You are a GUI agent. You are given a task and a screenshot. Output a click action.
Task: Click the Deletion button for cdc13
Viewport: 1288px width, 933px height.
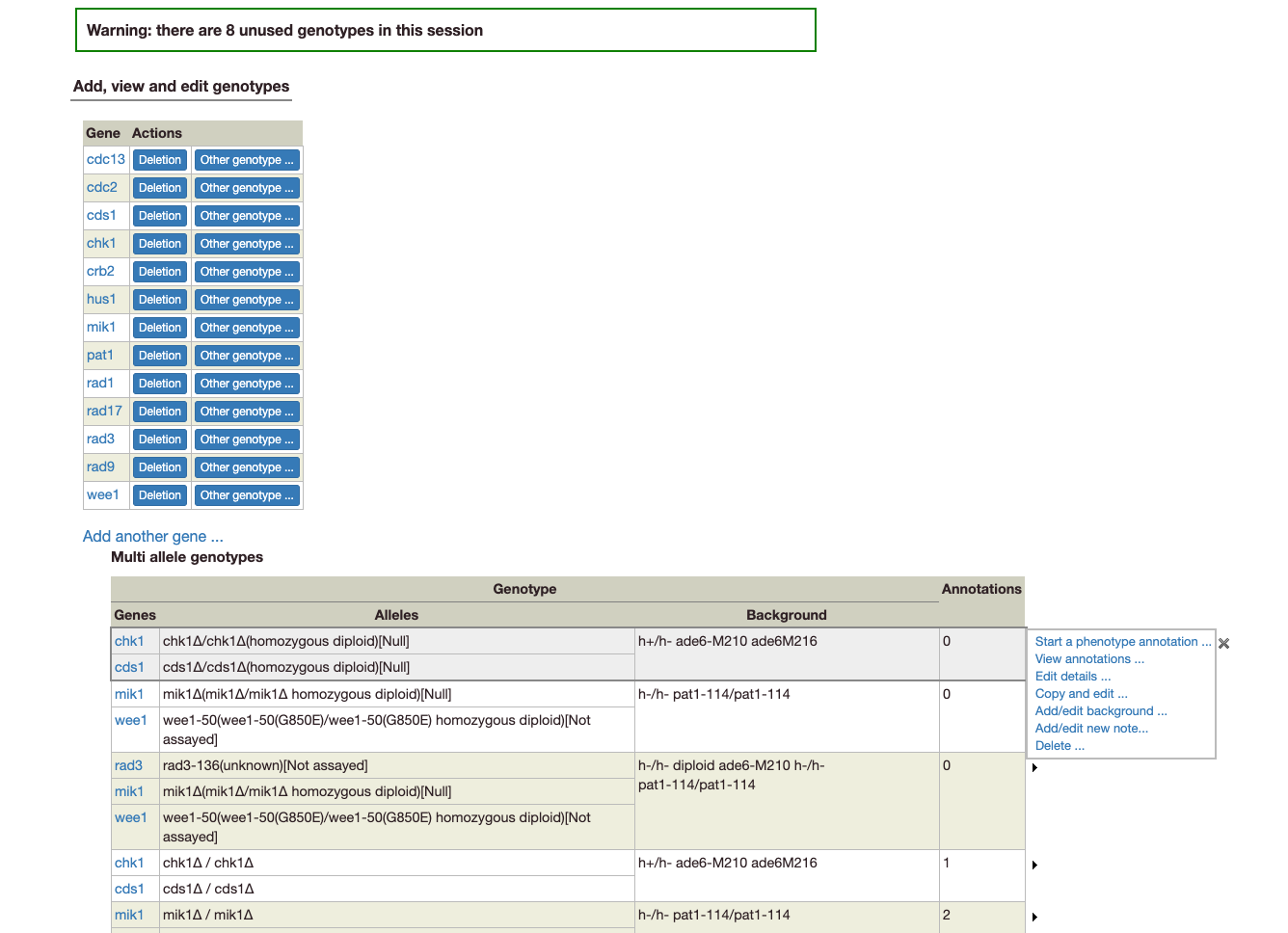pos(159,159)
